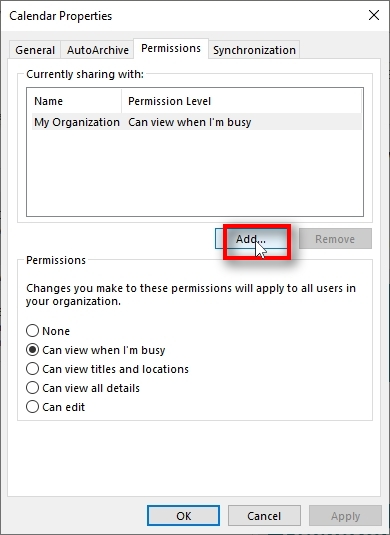Select My Organization row in sharing list
Image resolution: width=390 pixels, height=535 pixels.
pos(197,122)
